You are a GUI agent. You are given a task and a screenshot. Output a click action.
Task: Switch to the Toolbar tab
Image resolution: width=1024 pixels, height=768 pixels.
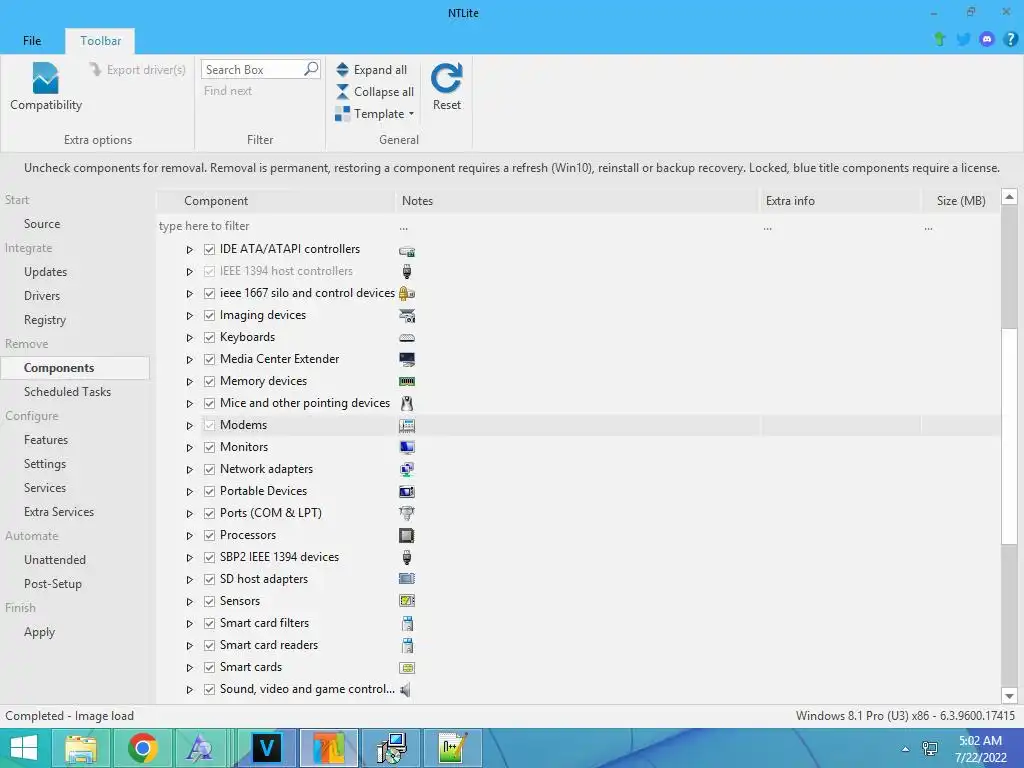101,40
